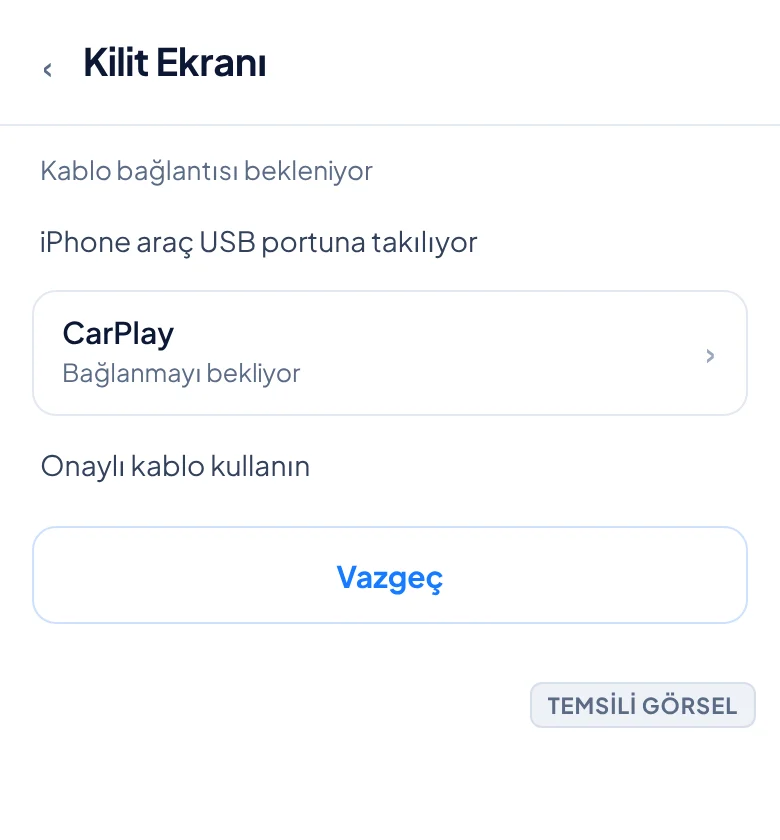
Task: Return to previous screen beside Kilit Ekranı
Action: [x=48, y=70]
